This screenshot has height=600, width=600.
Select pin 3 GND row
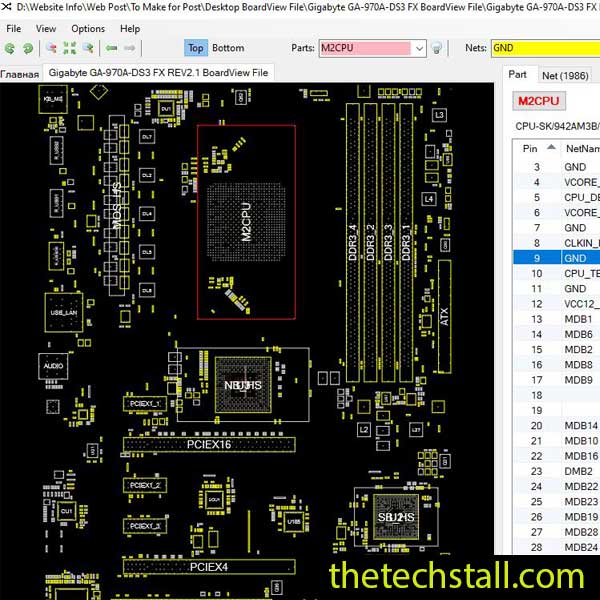pyautogui.click(x=557, y=167)
